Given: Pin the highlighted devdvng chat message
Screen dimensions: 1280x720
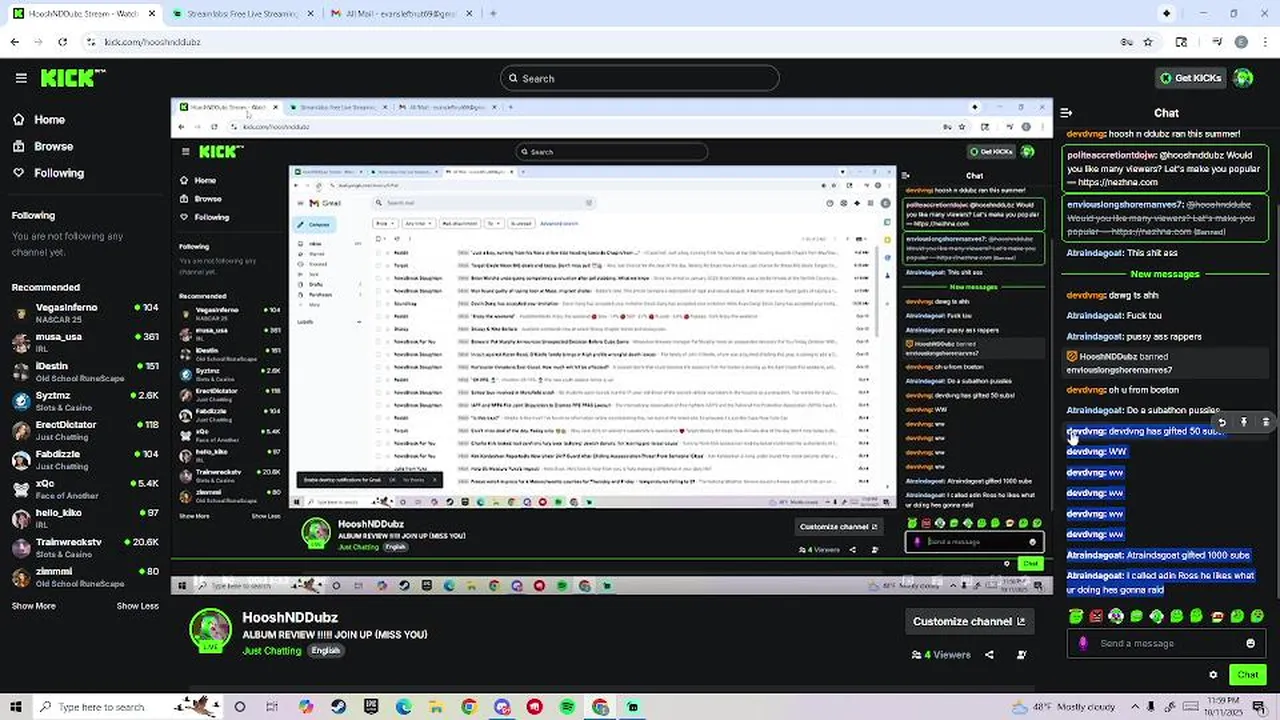Looking at the screenshot, I should point(1244,423).
